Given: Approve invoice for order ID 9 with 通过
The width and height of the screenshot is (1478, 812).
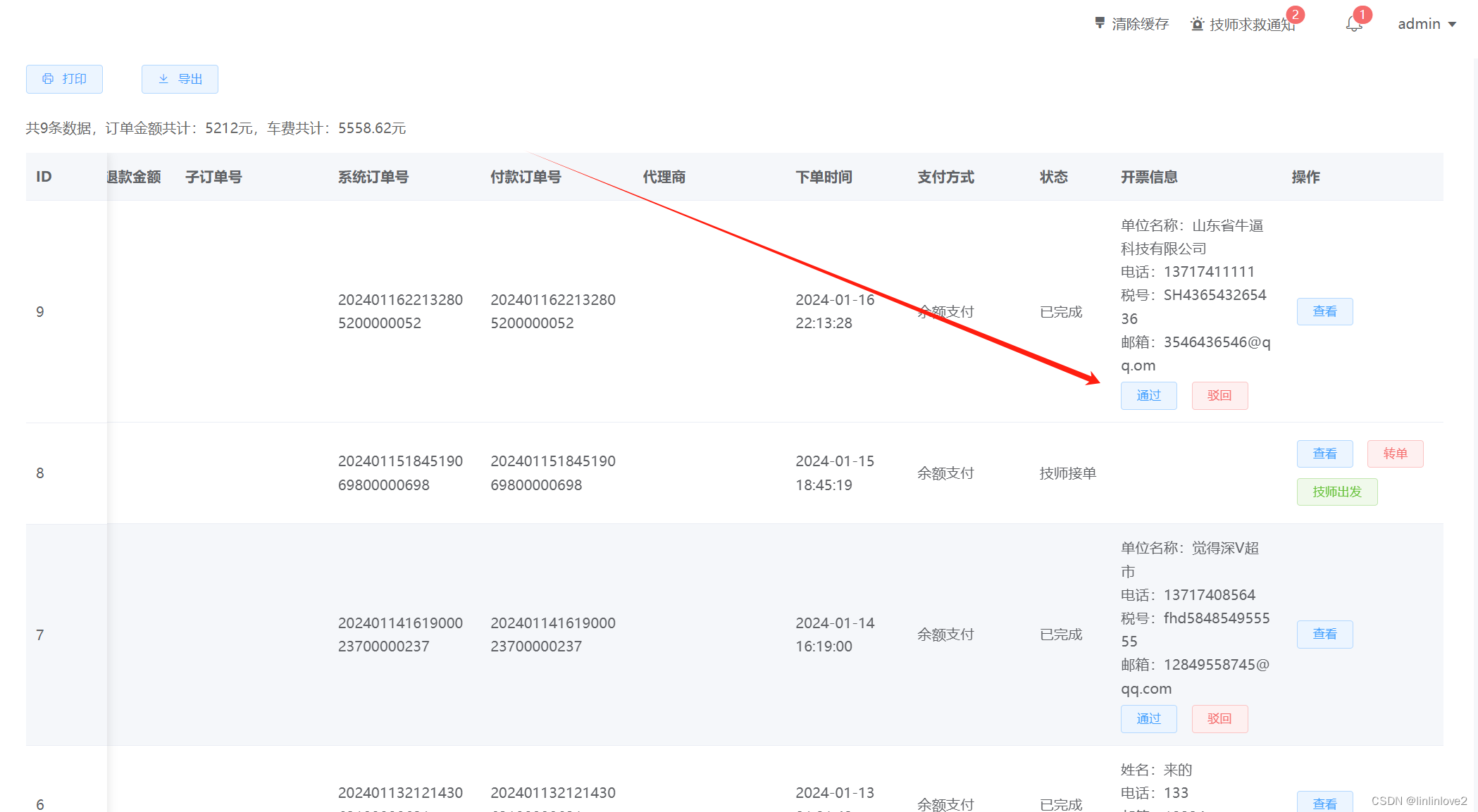Looking at the screenshot, I should click(1148, 395).
